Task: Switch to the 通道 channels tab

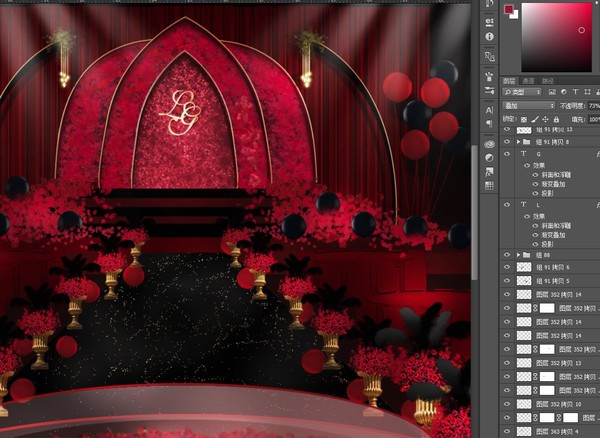Action: tap(528, 81)
